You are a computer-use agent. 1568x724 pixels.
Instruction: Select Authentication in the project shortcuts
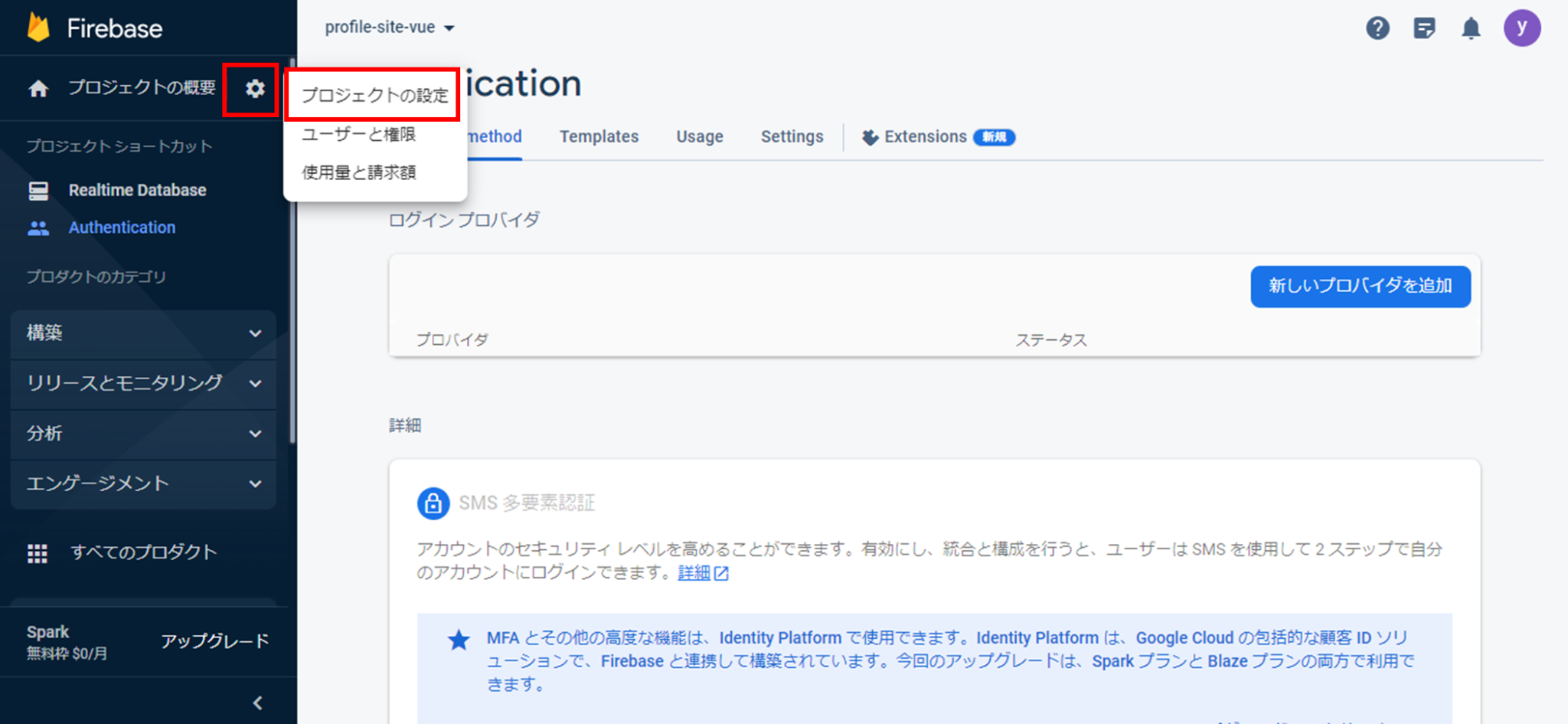pos(122,228)
